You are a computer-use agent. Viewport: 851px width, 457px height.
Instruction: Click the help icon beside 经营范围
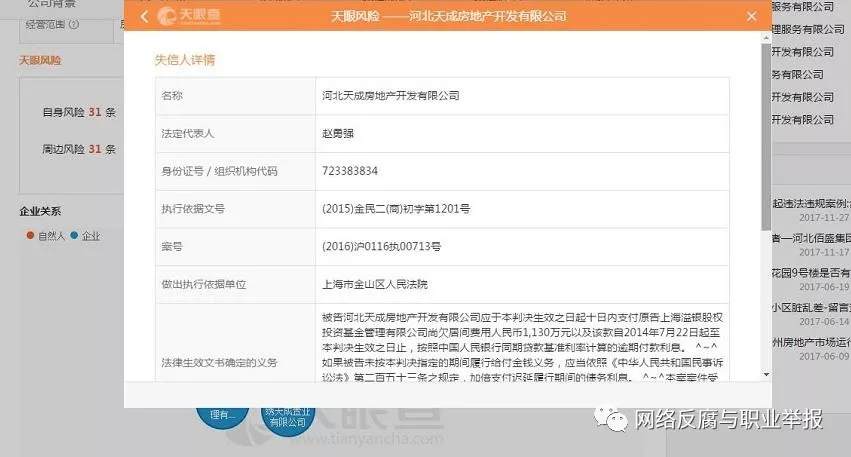click(74, 24)
